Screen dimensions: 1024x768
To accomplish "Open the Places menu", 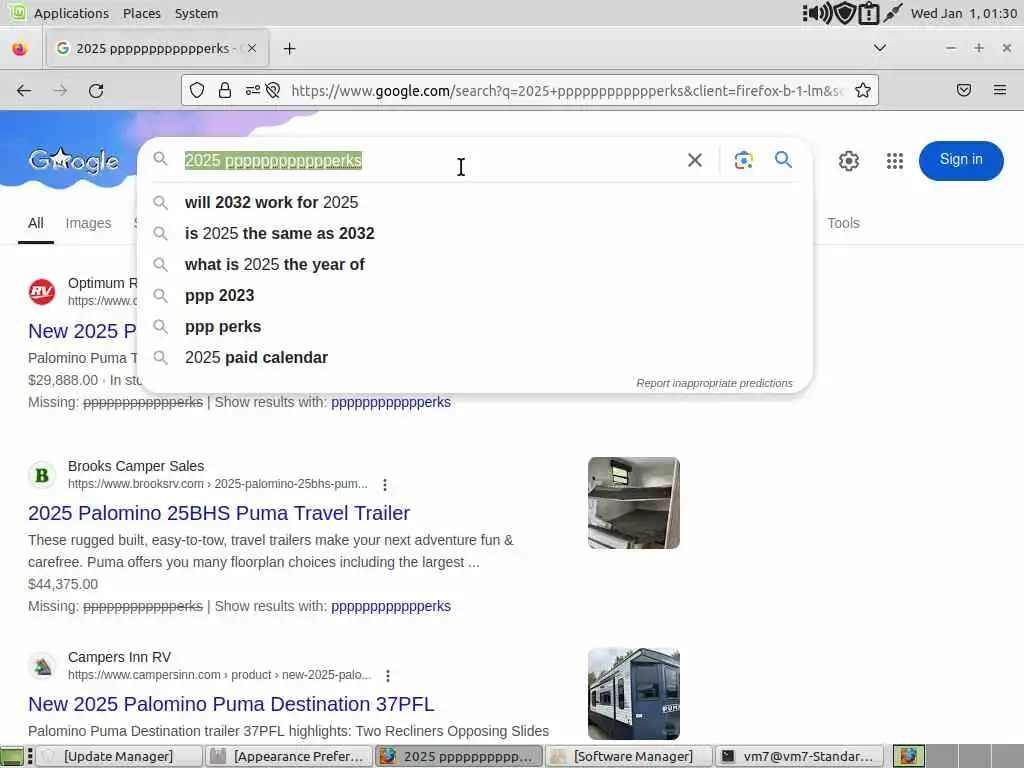I will pyautogui.click(x=142, y=13).
